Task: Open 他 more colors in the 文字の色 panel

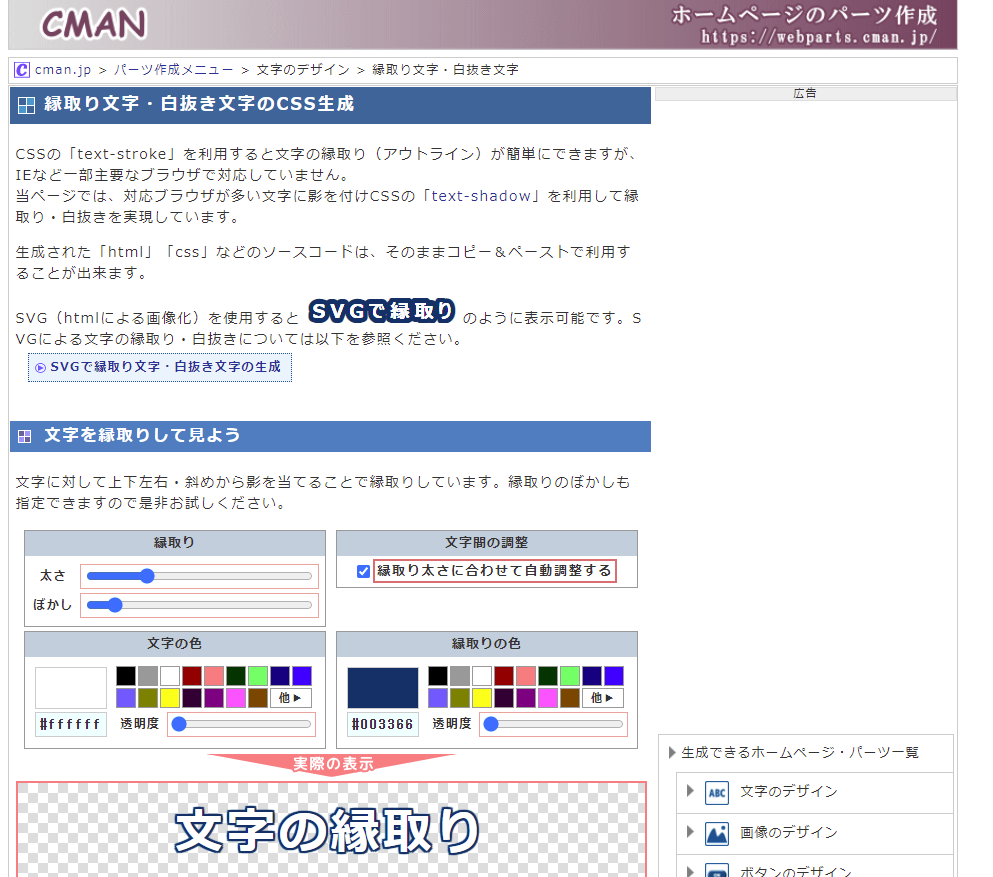Action: [291, 698]
